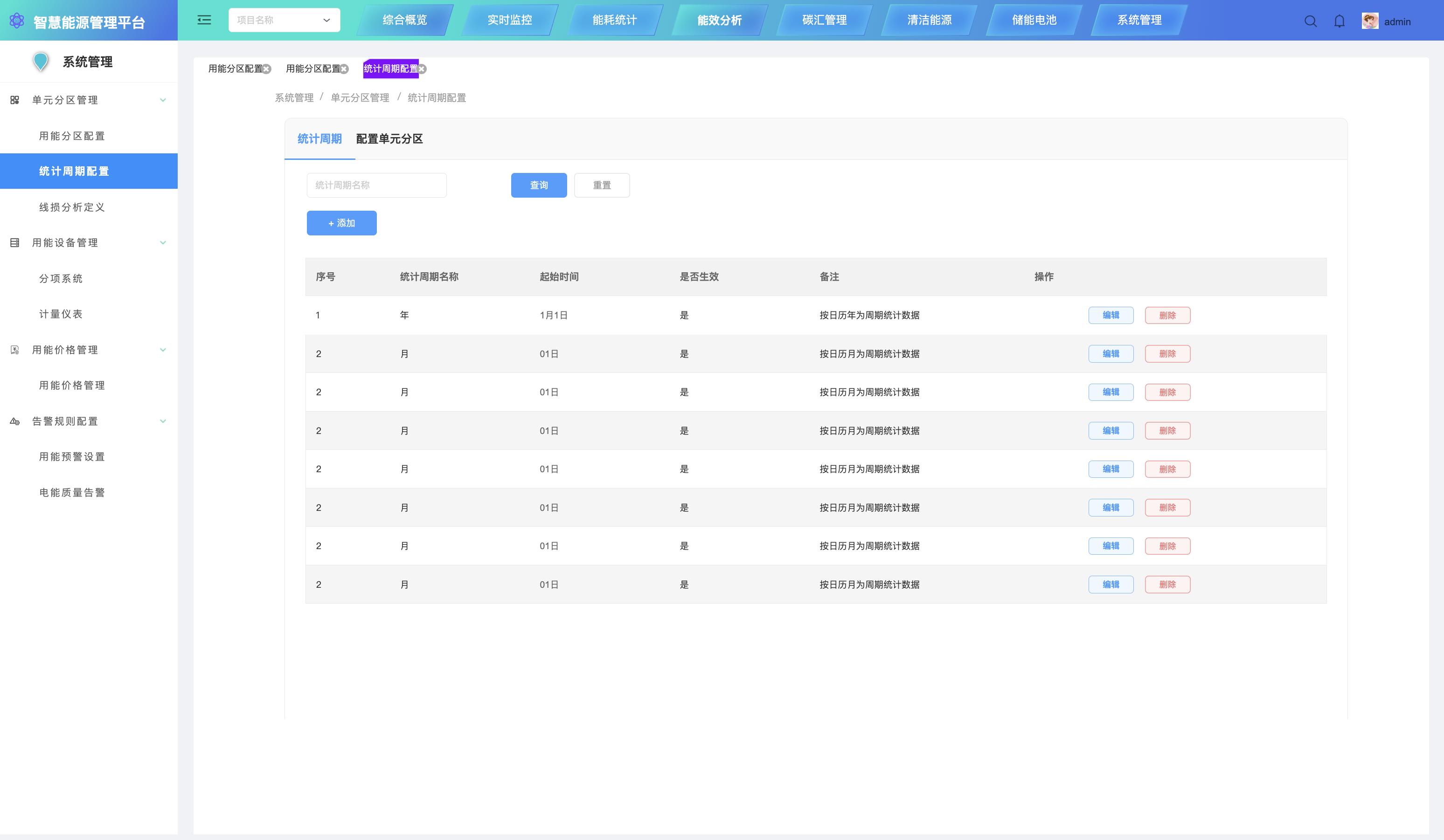Screen dimensions: 1444x840
Task: Click the platform atom logo icon
Action: point(17,21)
